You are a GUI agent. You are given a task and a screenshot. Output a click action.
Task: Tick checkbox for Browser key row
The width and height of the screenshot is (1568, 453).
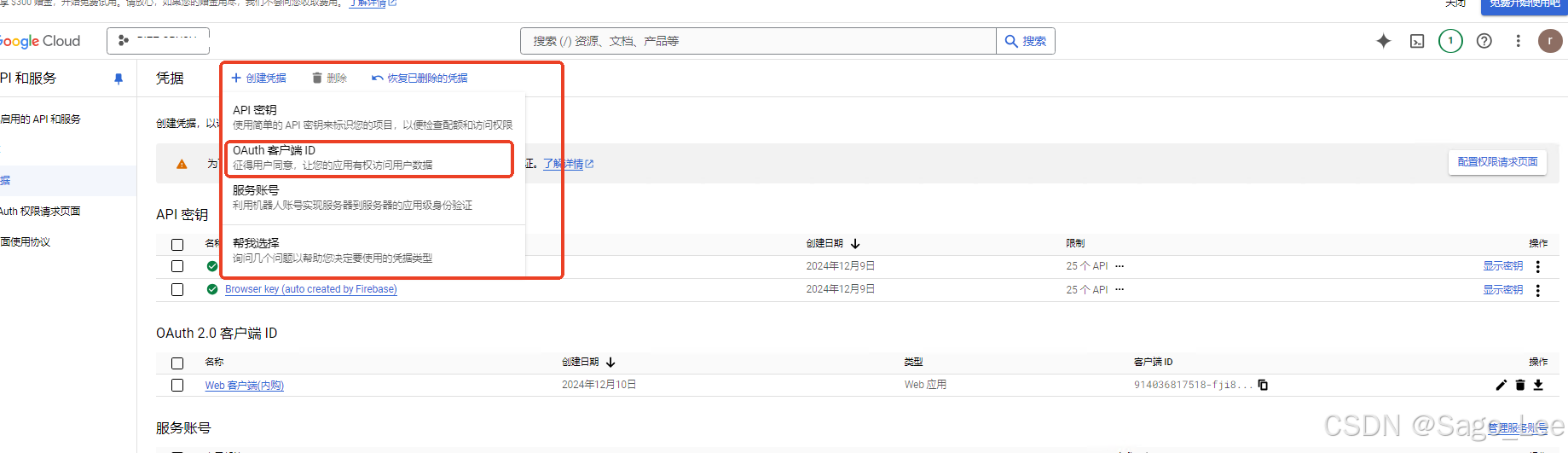click(177, 289)
